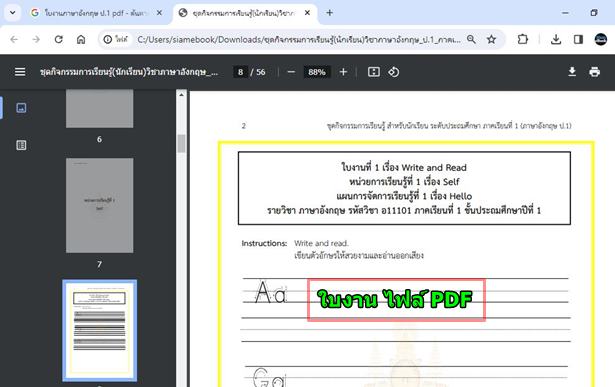Zoom in with the plus button
Image resolution: width=615 pixels, height=387 pixels.
(343, 72)
